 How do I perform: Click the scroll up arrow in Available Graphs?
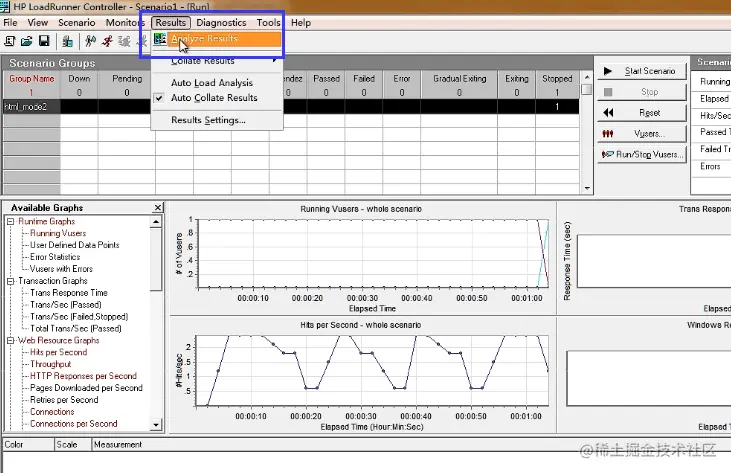click(156, 221)
